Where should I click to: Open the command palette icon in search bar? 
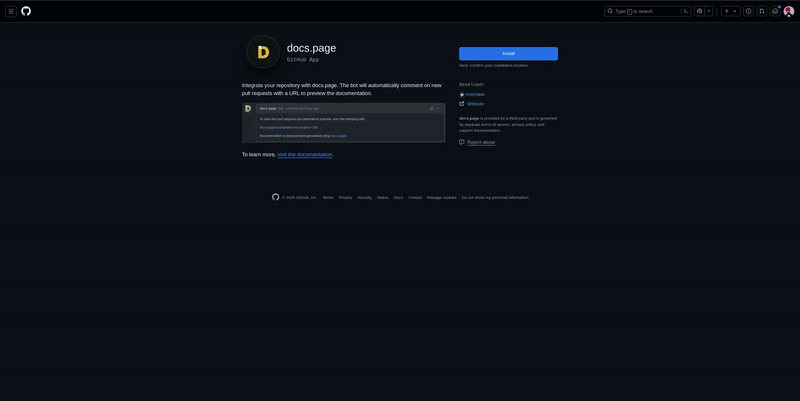point(686,11)
